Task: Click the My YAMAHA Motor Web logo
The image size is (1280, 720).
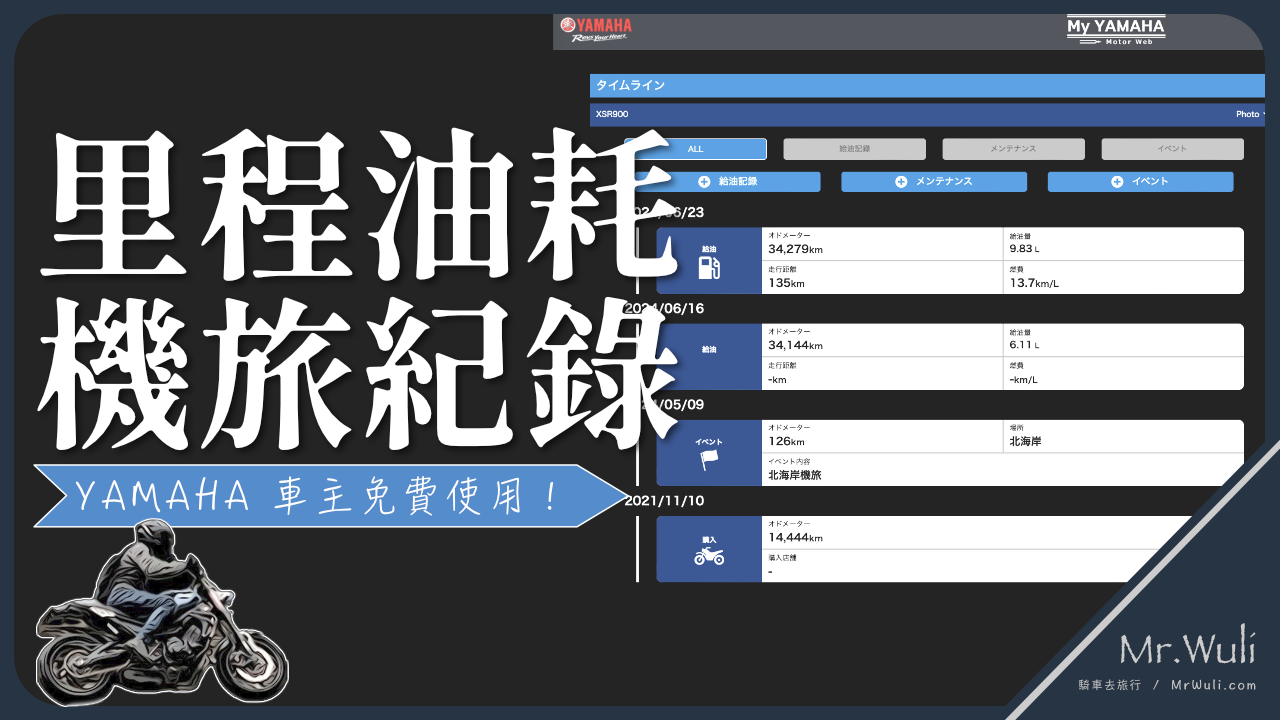Action: [x=1116, y=30]
